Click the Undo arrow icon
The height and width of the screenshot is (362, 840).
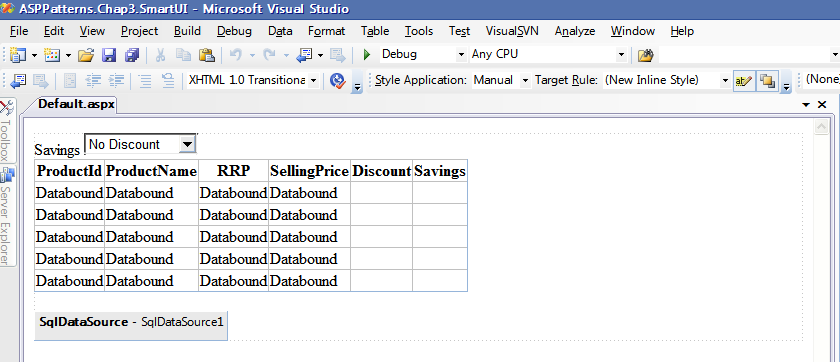(x=236, y=55)
